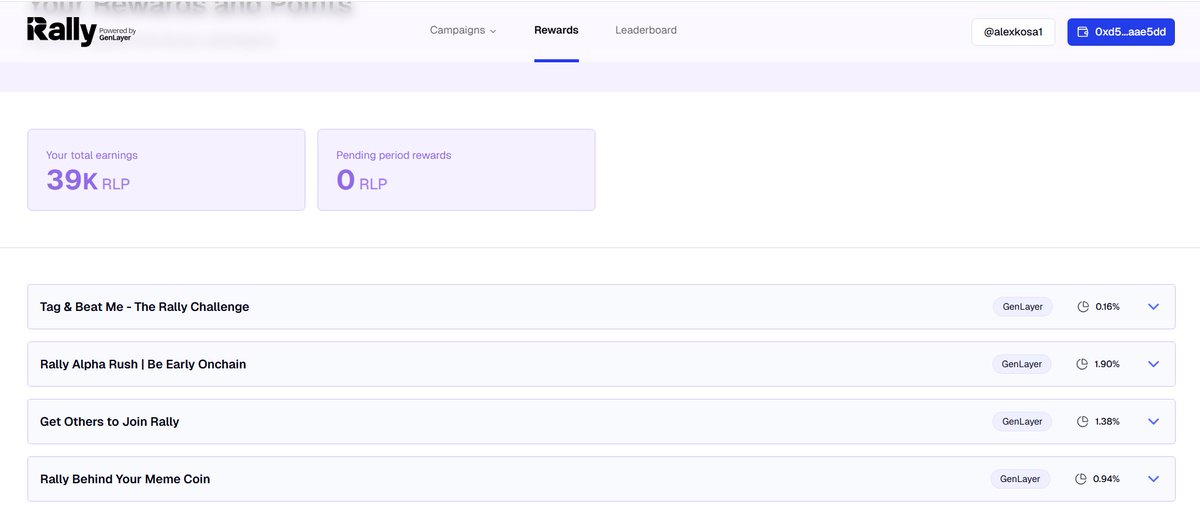Click GenLayer tag in Meme Coin row
Image resolution: width=1200 pixels, height=526 pixels.
click(x=1021, y=479)
